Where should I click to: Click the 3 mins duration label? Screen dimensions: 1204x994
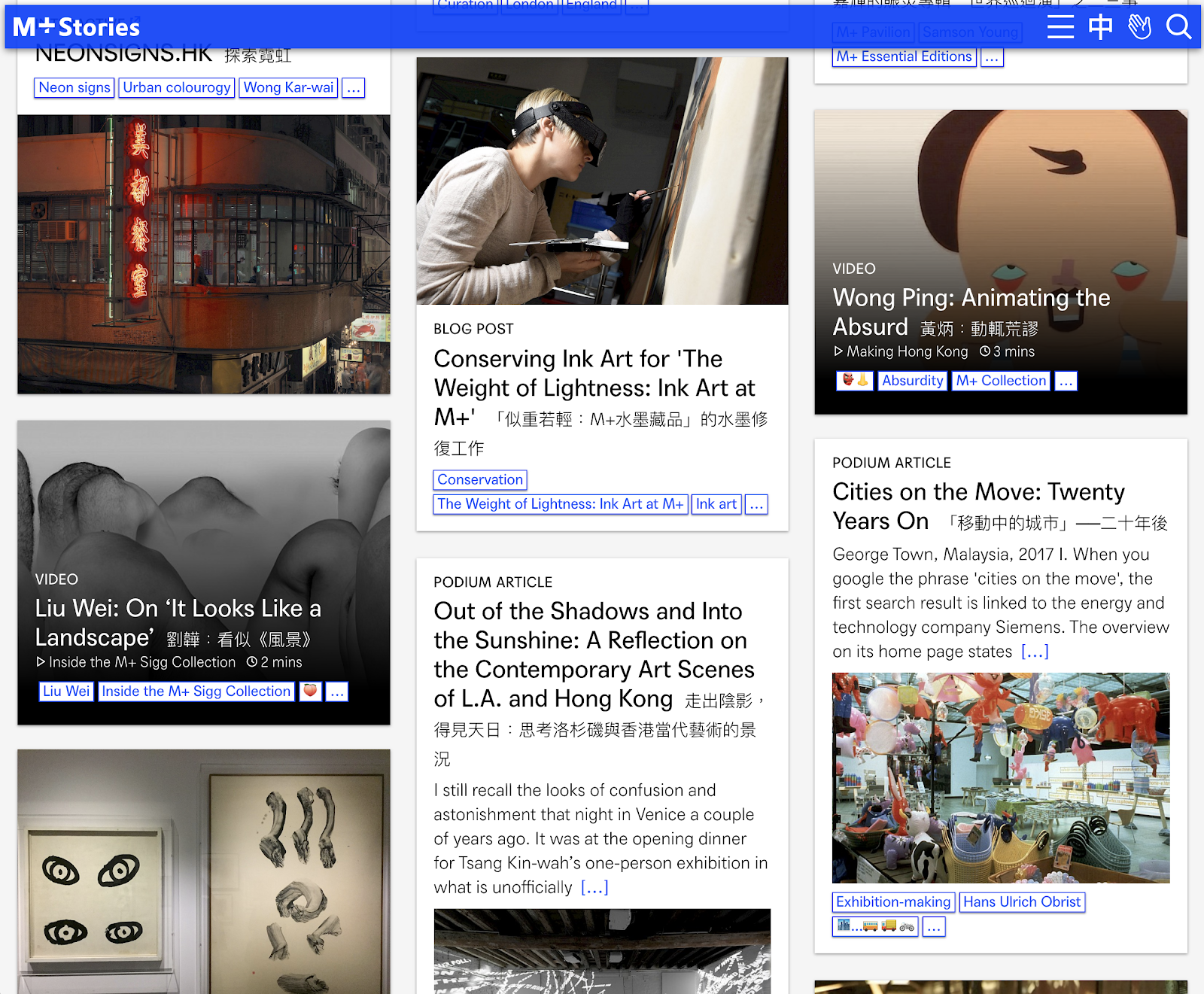[1008, 352]
